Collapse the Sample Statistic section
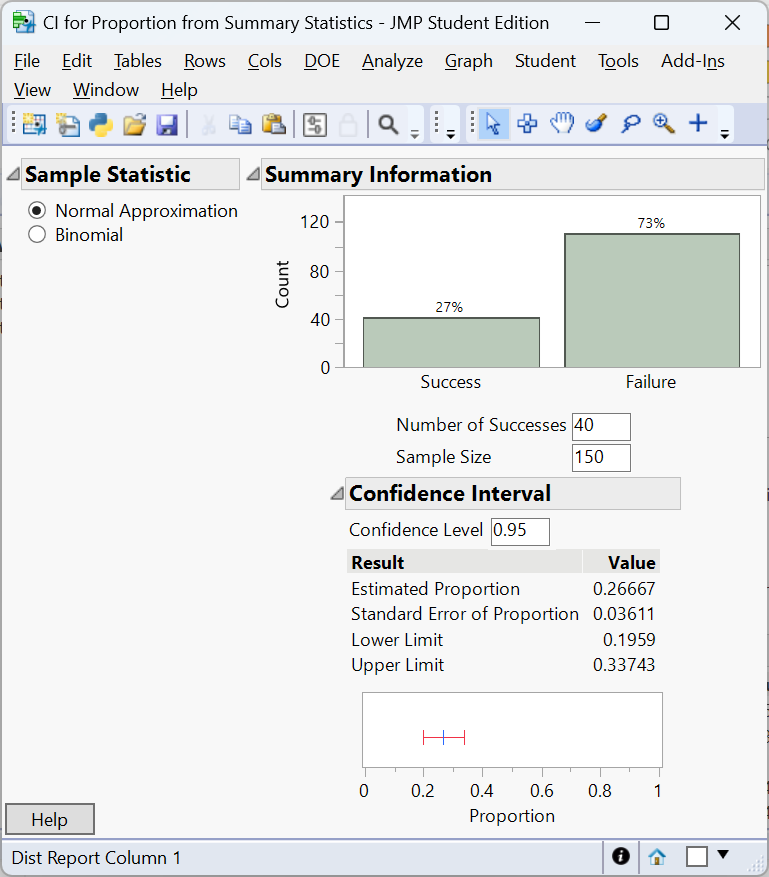The image size is (769, 877). click(12, 175)
